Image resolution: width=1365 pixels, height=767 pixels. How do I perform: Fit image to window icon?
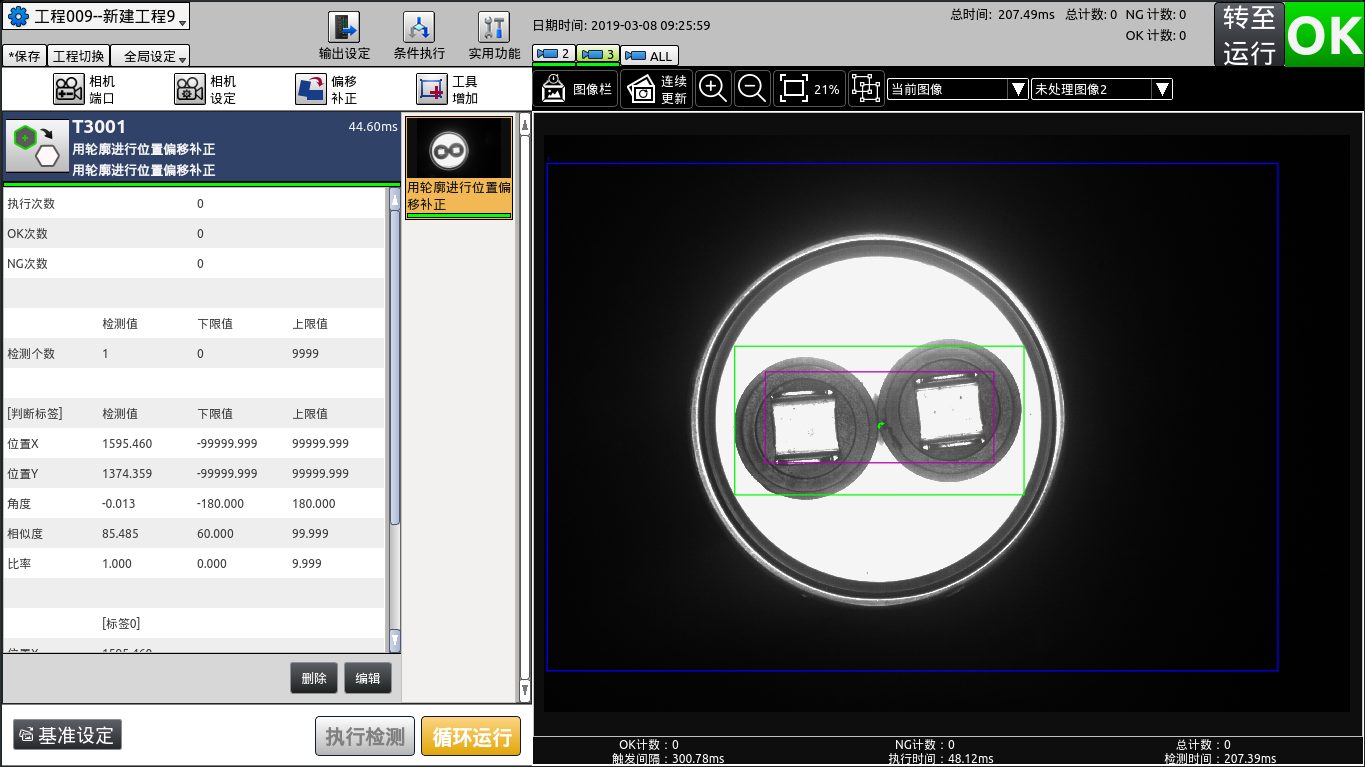(x=793, y=89)
